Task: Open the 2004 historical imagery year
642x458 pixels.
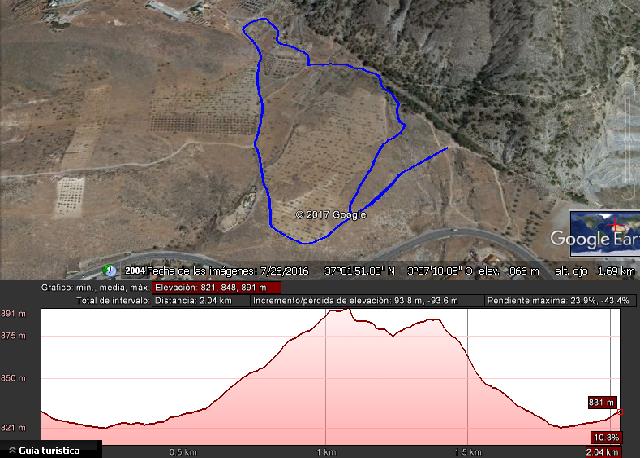Action: pyautogui.click(x=135, y=271)
